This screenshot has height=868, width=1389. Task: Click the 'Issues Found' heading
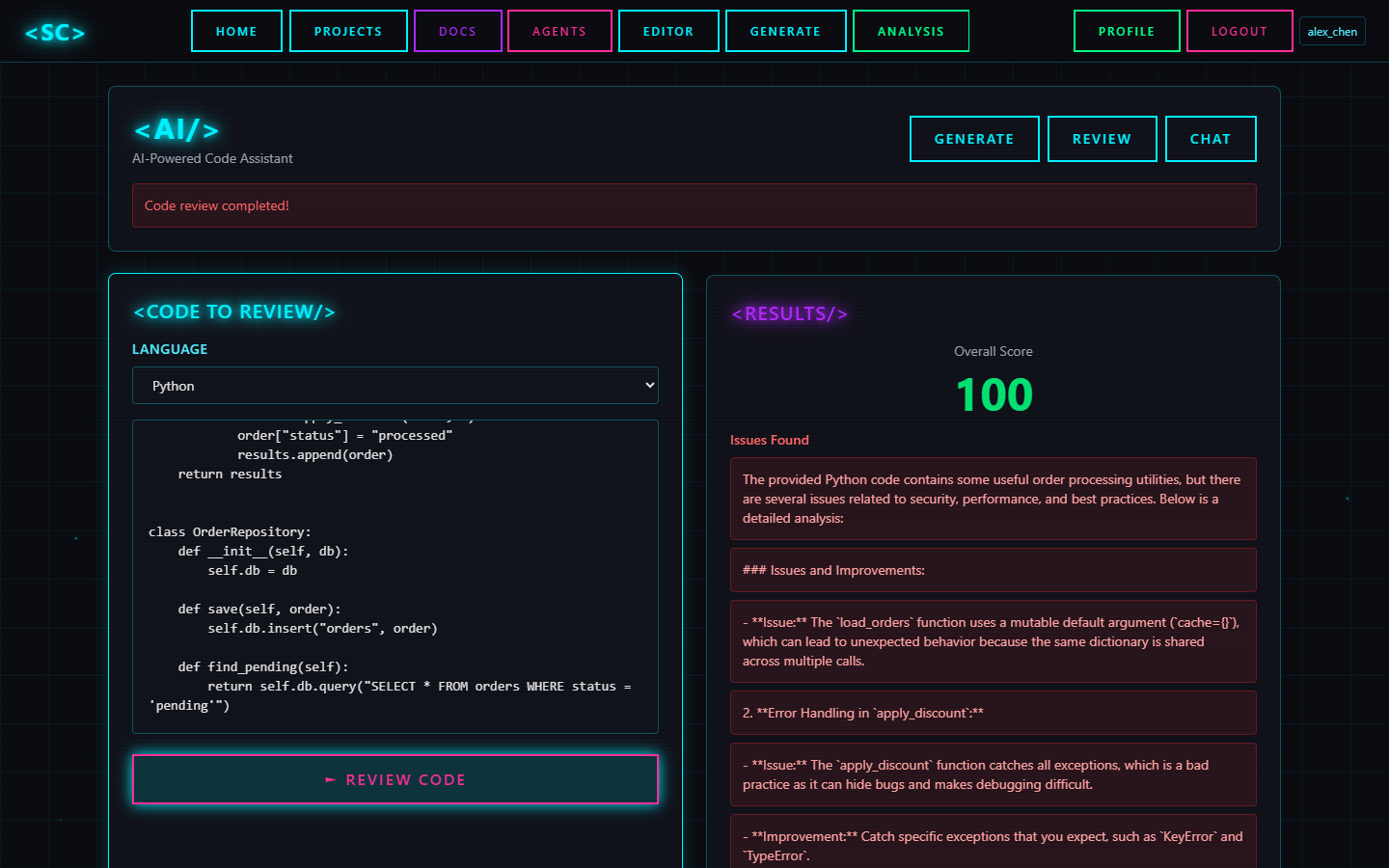pyautogui.click(x=770, y=440)
